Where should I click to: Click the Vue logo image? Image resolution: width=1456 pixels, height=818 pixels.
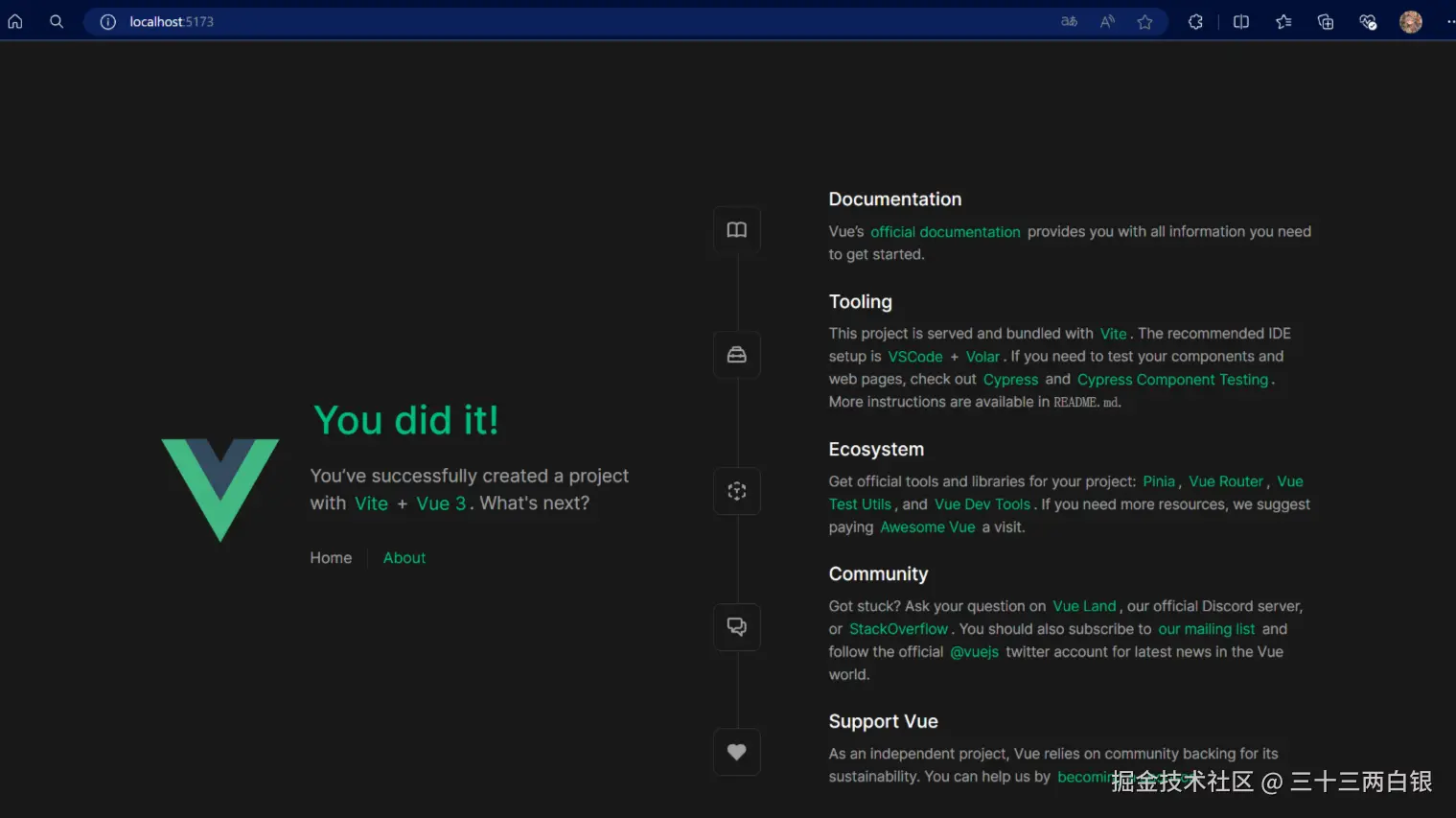(x=220, y=490)
